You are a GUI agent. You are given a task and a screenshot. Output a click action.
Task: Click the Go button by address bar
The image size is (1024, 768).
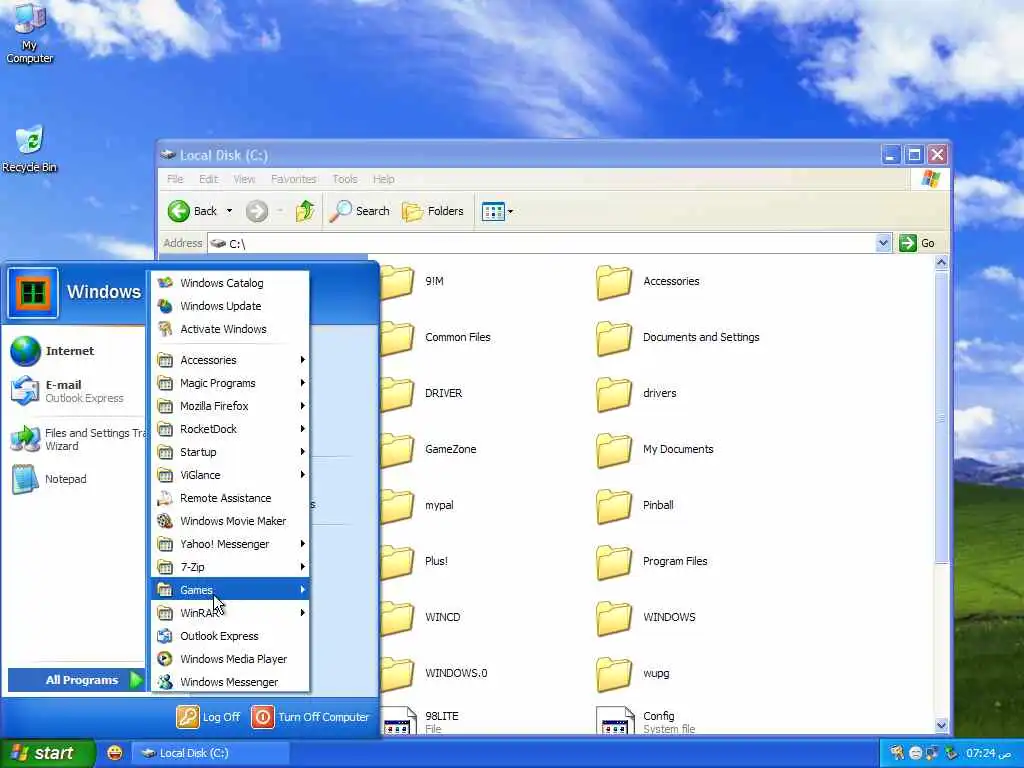pyautogui.click(x=917, y=243)
